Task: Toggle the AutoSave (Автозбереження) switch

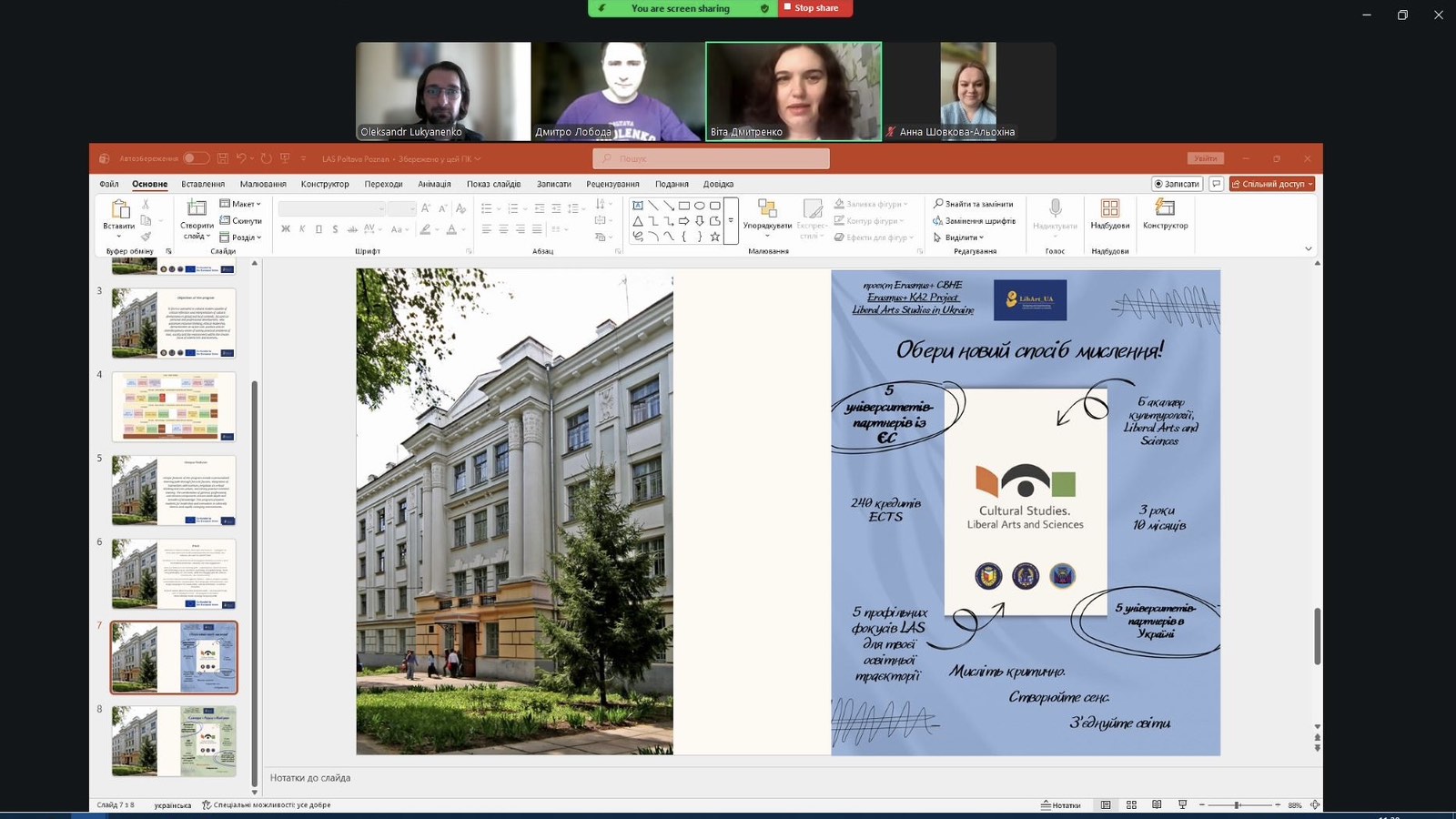Action: point(195,158)
